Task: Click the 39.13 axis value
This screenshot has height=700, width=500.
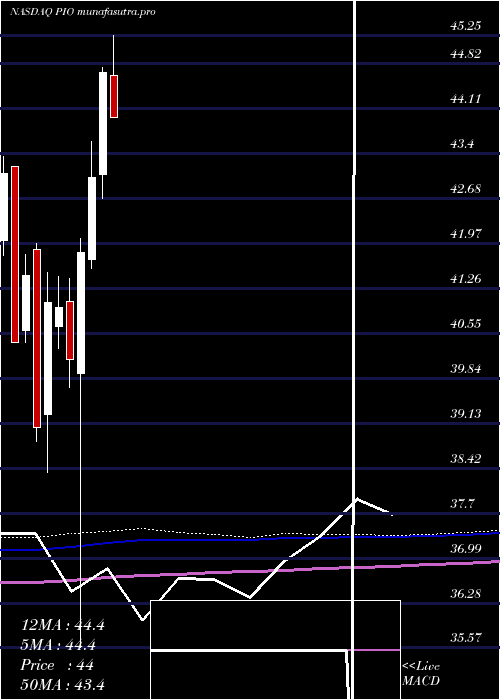Action: pos(466,414)
